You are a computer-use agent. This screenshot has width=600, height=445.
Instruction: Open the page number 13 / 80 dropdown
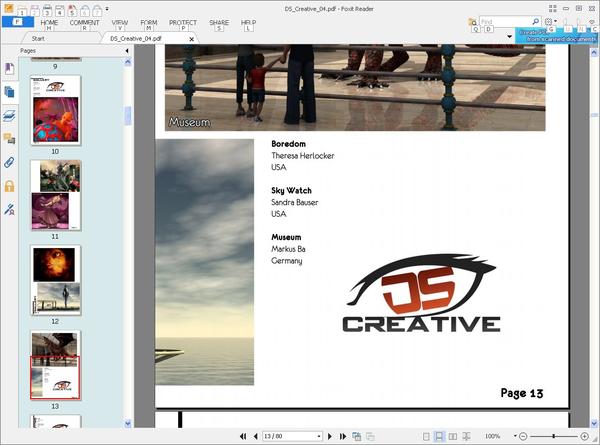pyautogui.click(x=318, y=436)
